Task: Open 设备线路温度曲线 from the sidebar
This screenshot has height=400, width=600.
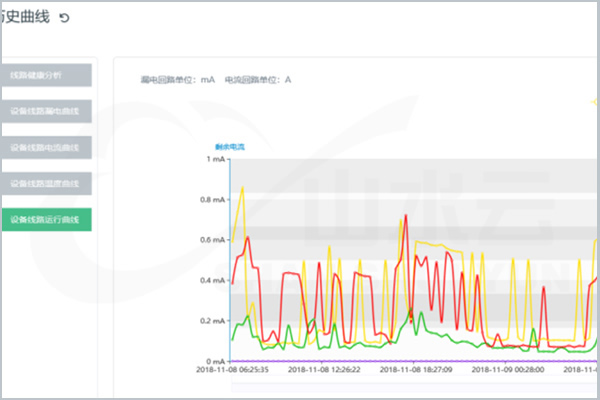Action: (46, 183)
